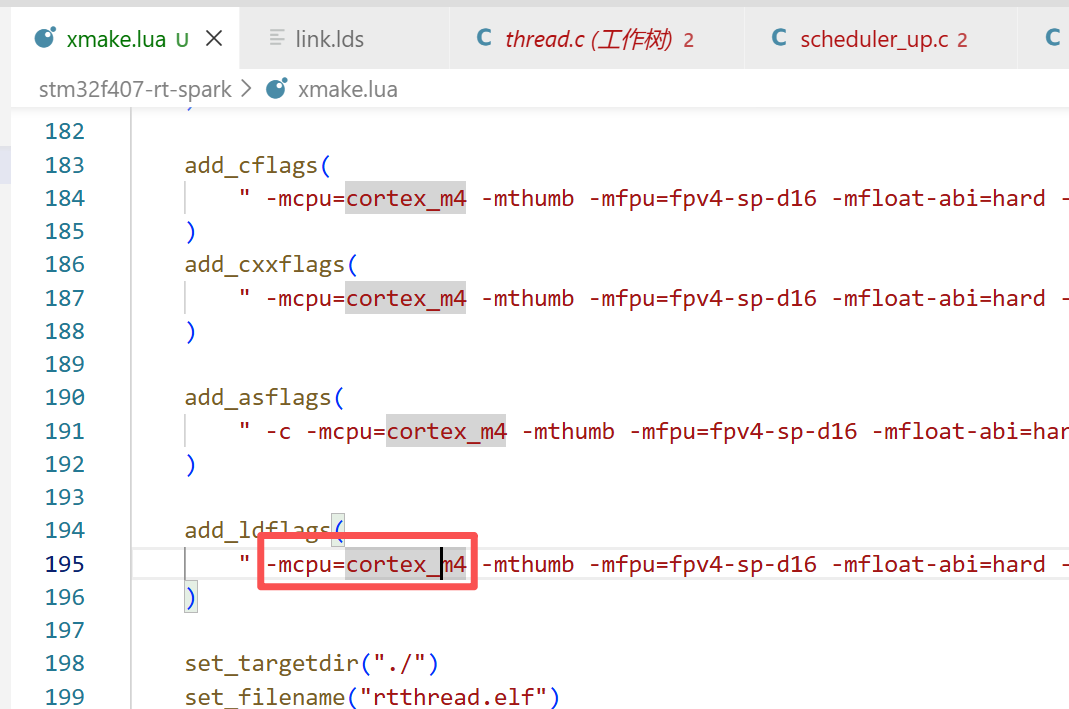
Task: Place cursor on 'set_filename' at line 199
Action: coord(265,697)
